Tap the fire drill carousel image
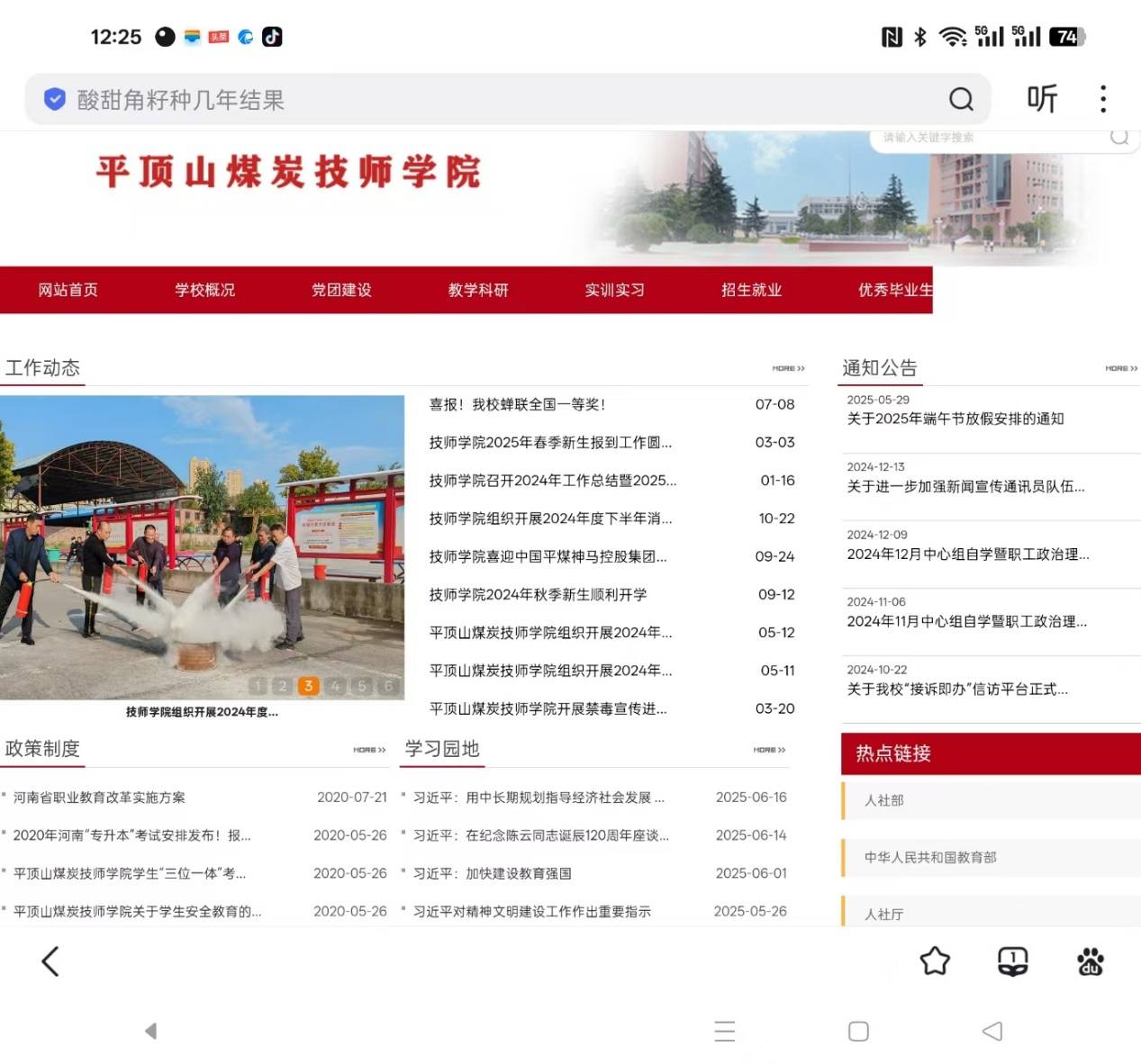Image resolution: width=1141 pixels, height=1064 pixels. (x=202, y=540)
